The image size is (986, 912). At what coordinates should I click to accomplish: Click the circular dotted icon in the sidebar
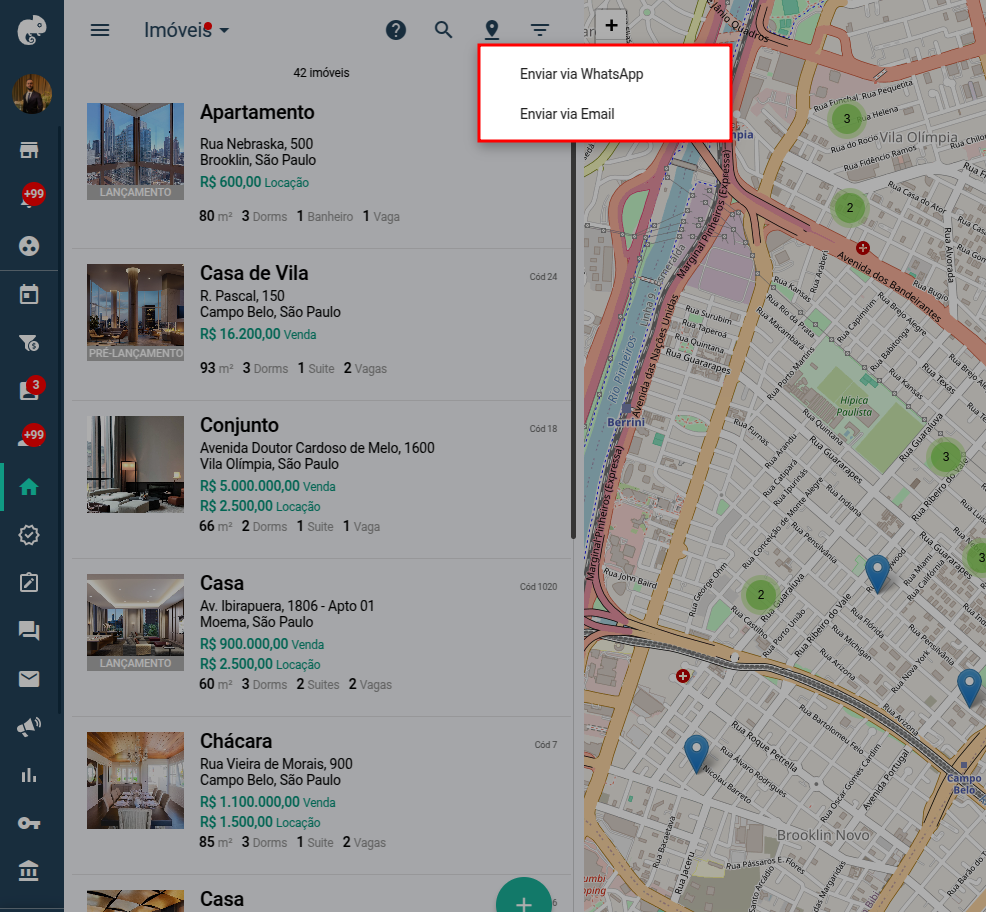(x=29, y=246)
